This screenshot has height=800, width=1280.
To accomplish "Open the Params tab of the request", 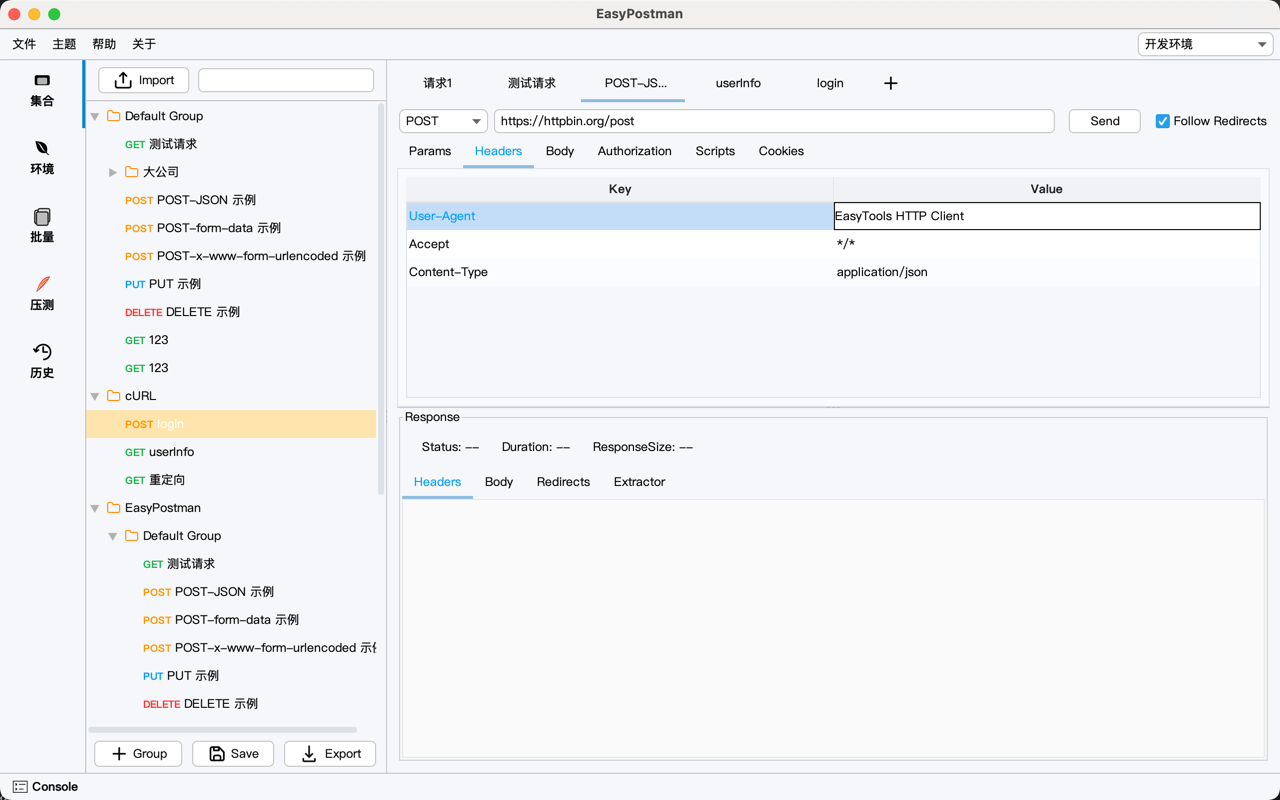I will [x=430, y=151].
